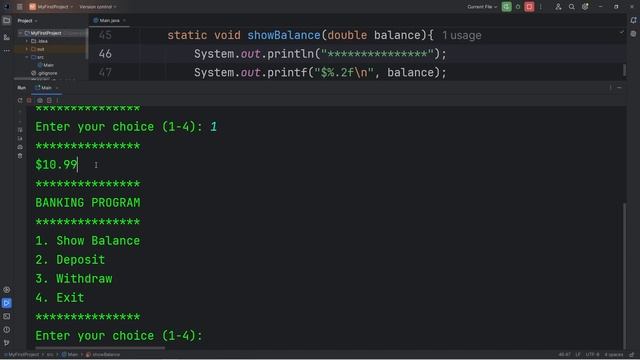Collapse the src folder
The height and width of the screenshot is (360, 640).
[27, 57]
